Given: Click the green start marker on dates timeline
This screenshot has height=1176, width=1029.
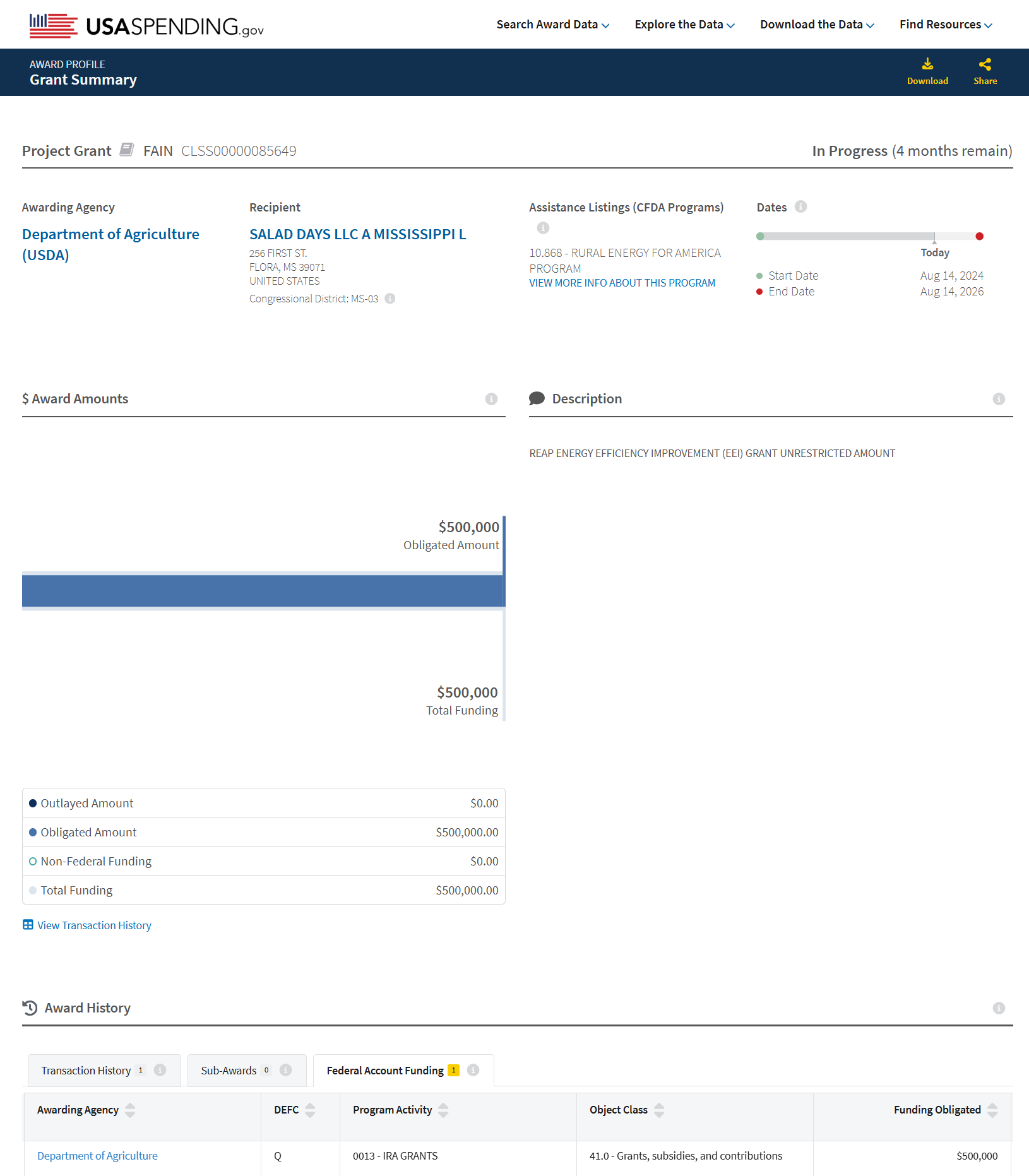Looking at the screenshot, I should click(x=760, y=236).
